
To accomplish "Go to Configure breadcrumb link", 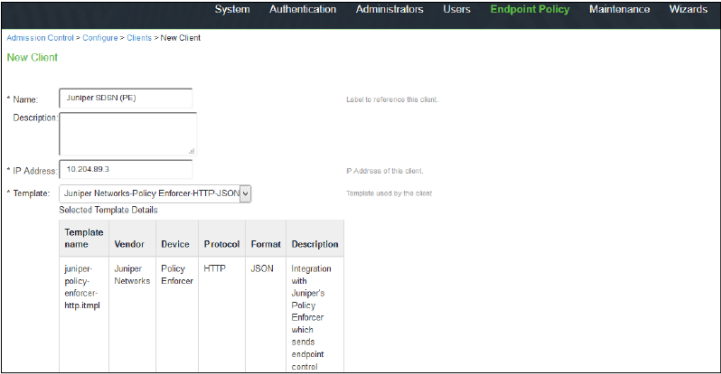I will tap(100, 38).
